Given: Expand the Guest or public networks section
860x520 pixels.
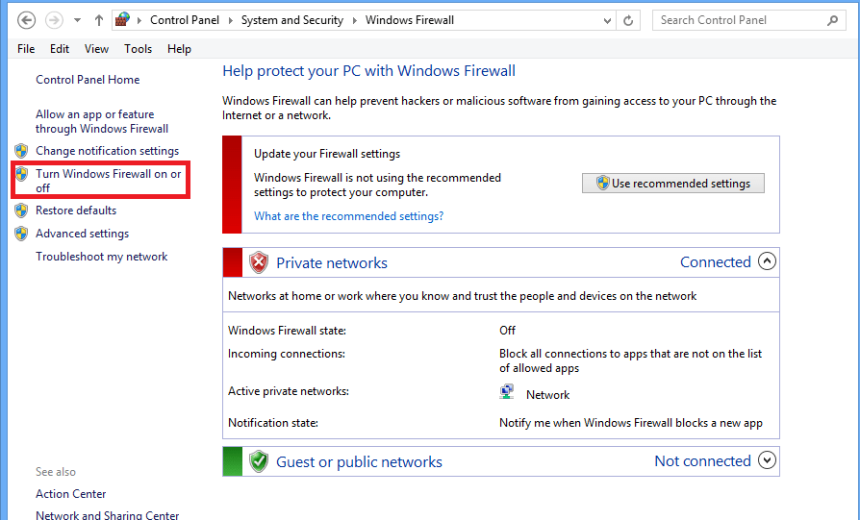Looking at the screenshot, I should [x=767, y=461].
